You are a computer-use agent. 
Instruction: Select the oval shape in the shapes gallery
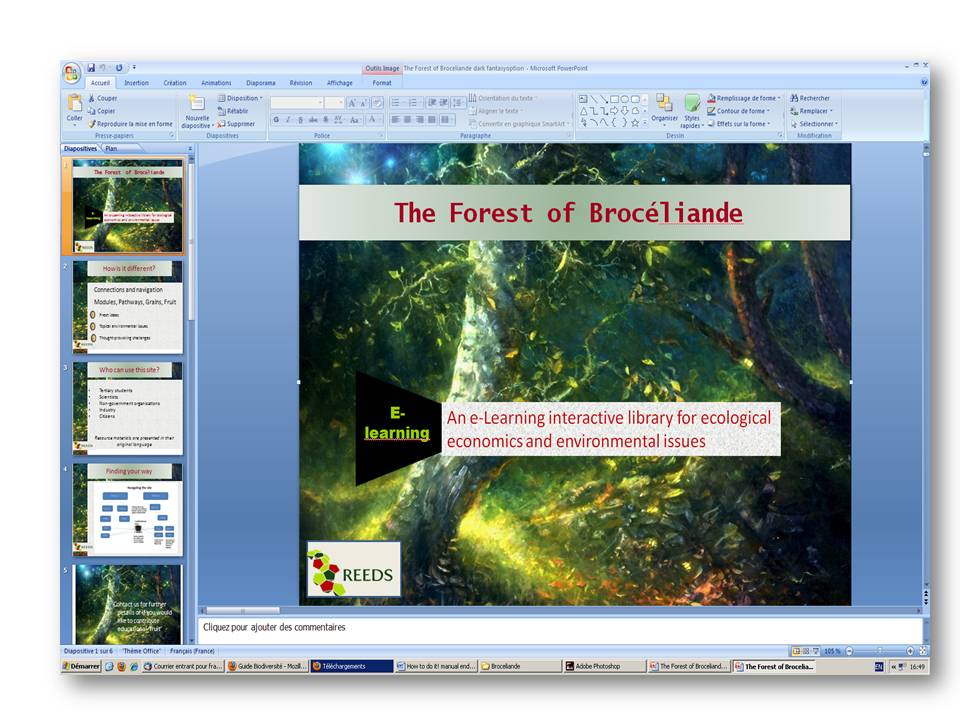[624, 99]
